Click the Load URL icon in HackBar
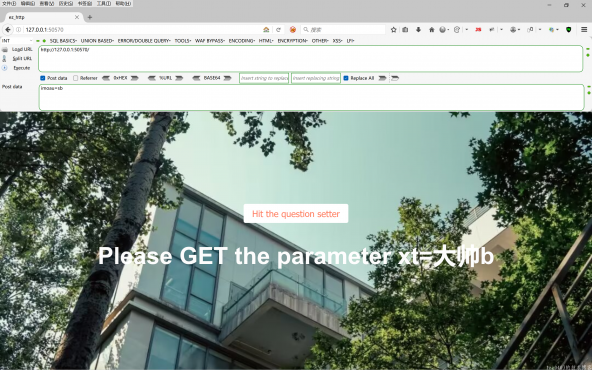Viewport: 592px width, 370px height. pos(5,49)
